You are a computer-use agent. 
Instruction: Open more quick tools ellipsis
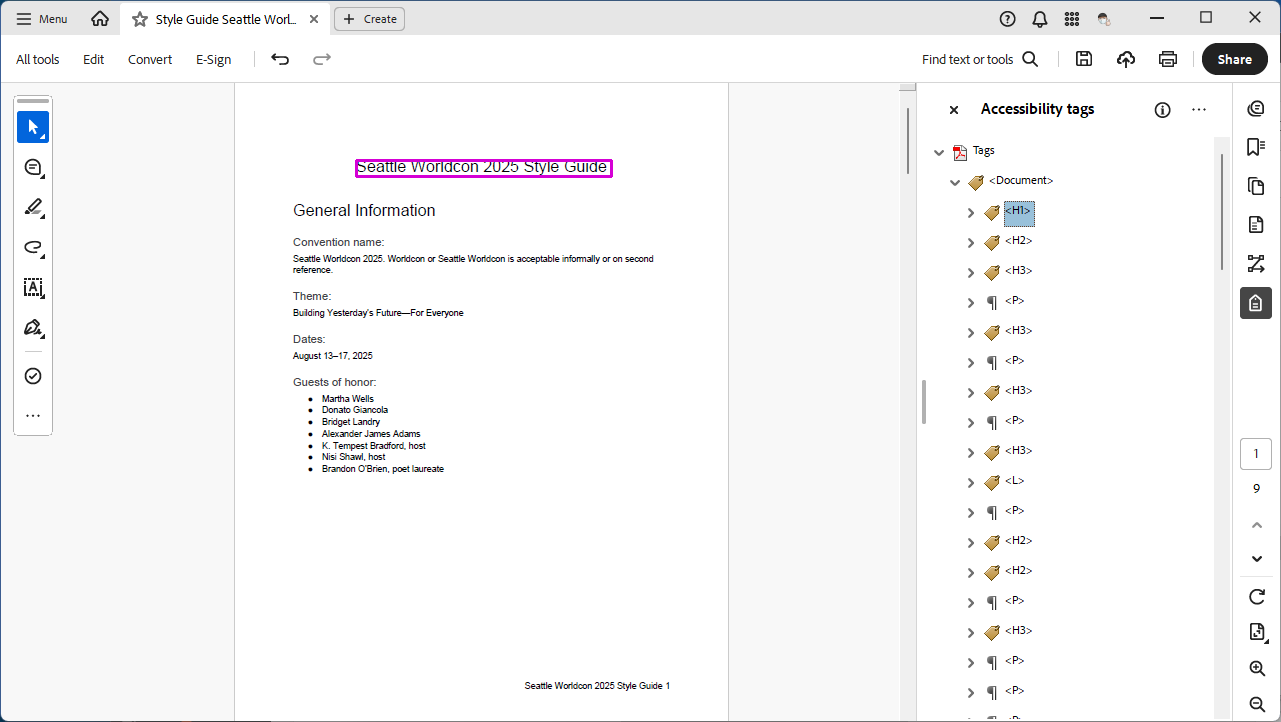click(33, 416)
